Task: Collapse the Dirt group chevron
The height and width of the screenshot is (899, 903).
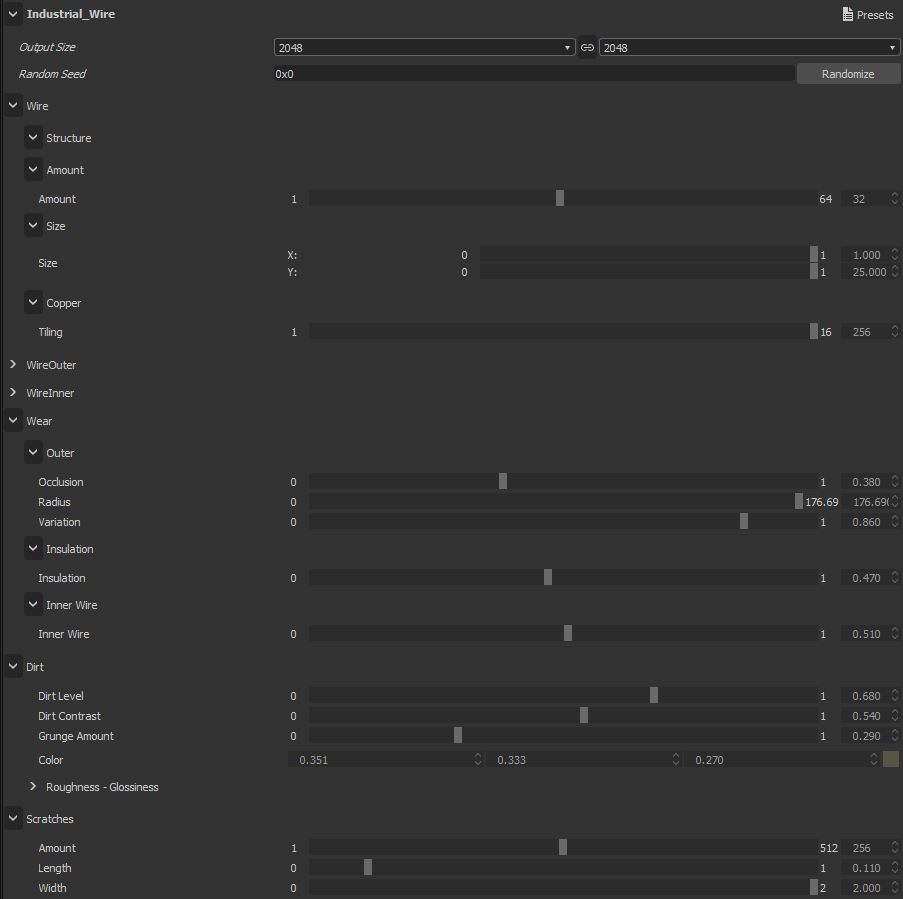Action: point(13,666)
